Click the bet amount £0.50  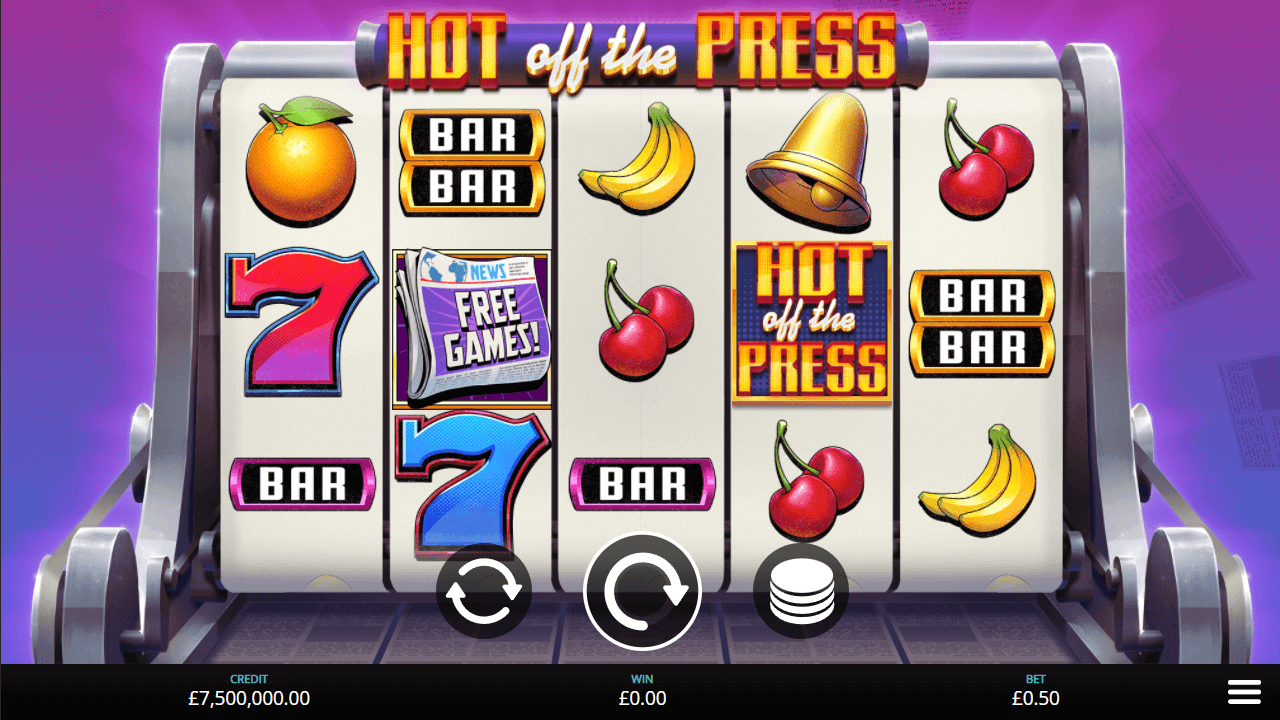[x=1036, y=698]
